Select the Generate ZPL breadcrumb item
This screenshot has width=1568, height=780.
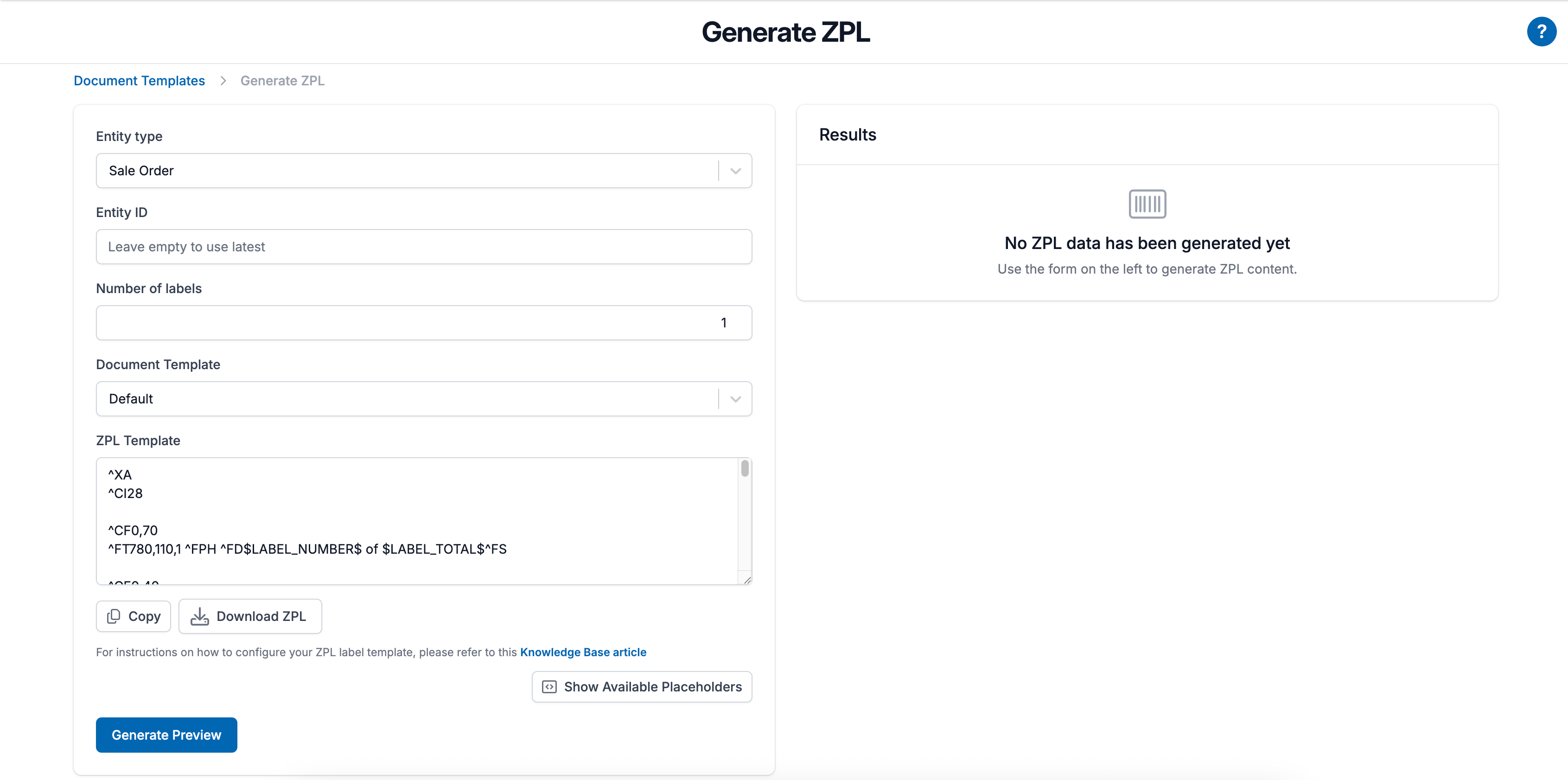click(x=282, y=80)
